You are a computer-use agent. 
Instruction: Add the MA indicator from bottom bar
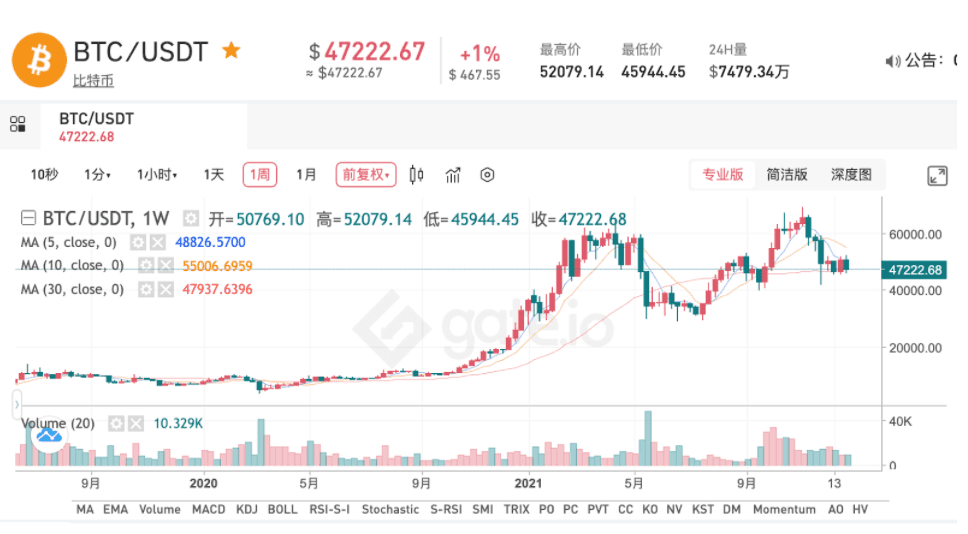tap(85, 510)
